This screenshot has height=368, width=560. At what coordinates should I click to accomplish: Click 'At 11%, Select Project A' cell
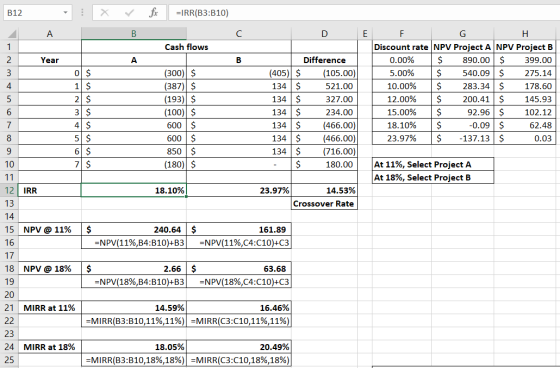pyautogui.click(x=433, y=164)
